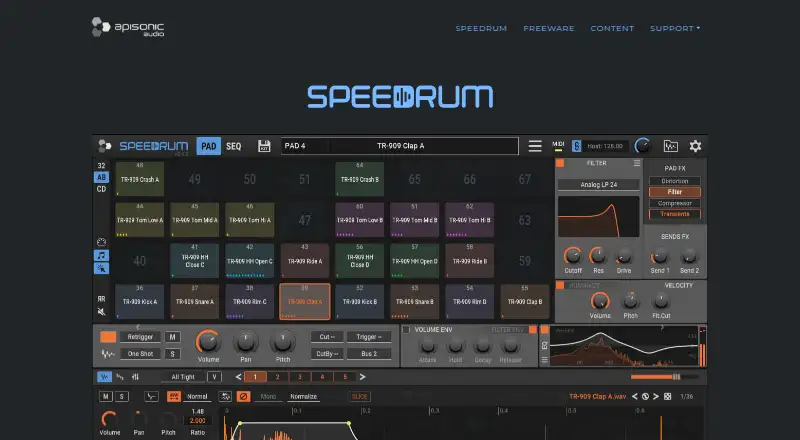The height and width of the screenshot is (440, 800).
Task: Select the TR-909 HH Open C pad
Action: click(x=249, y=261)
